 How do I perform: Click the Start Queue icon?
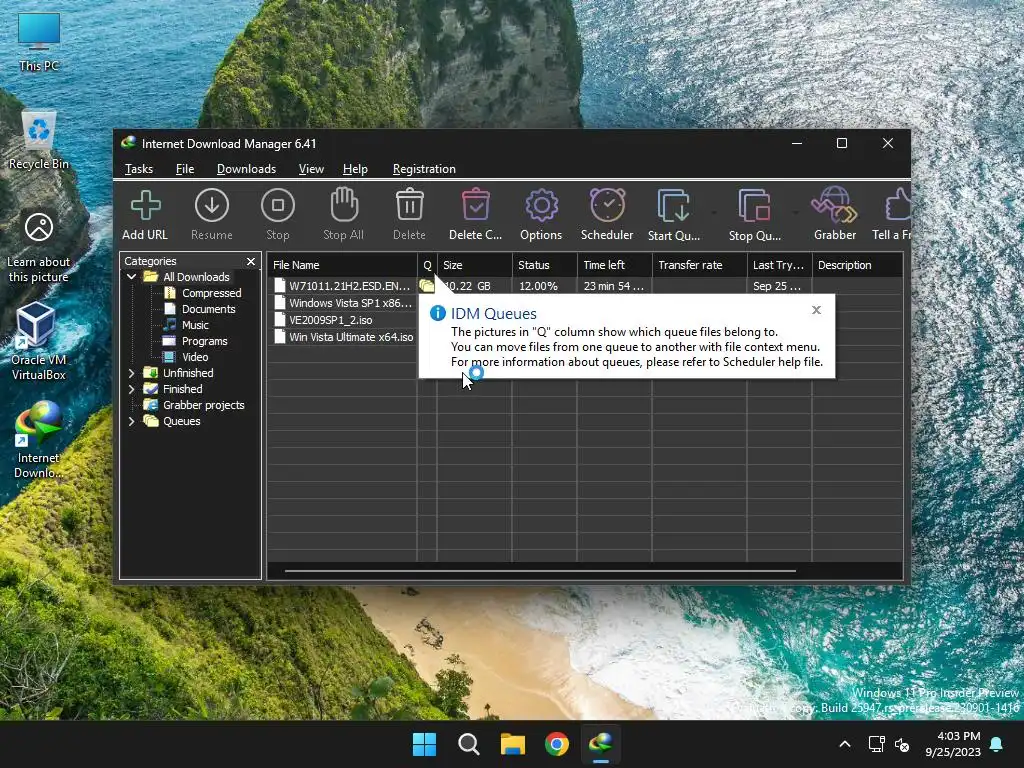673,206
